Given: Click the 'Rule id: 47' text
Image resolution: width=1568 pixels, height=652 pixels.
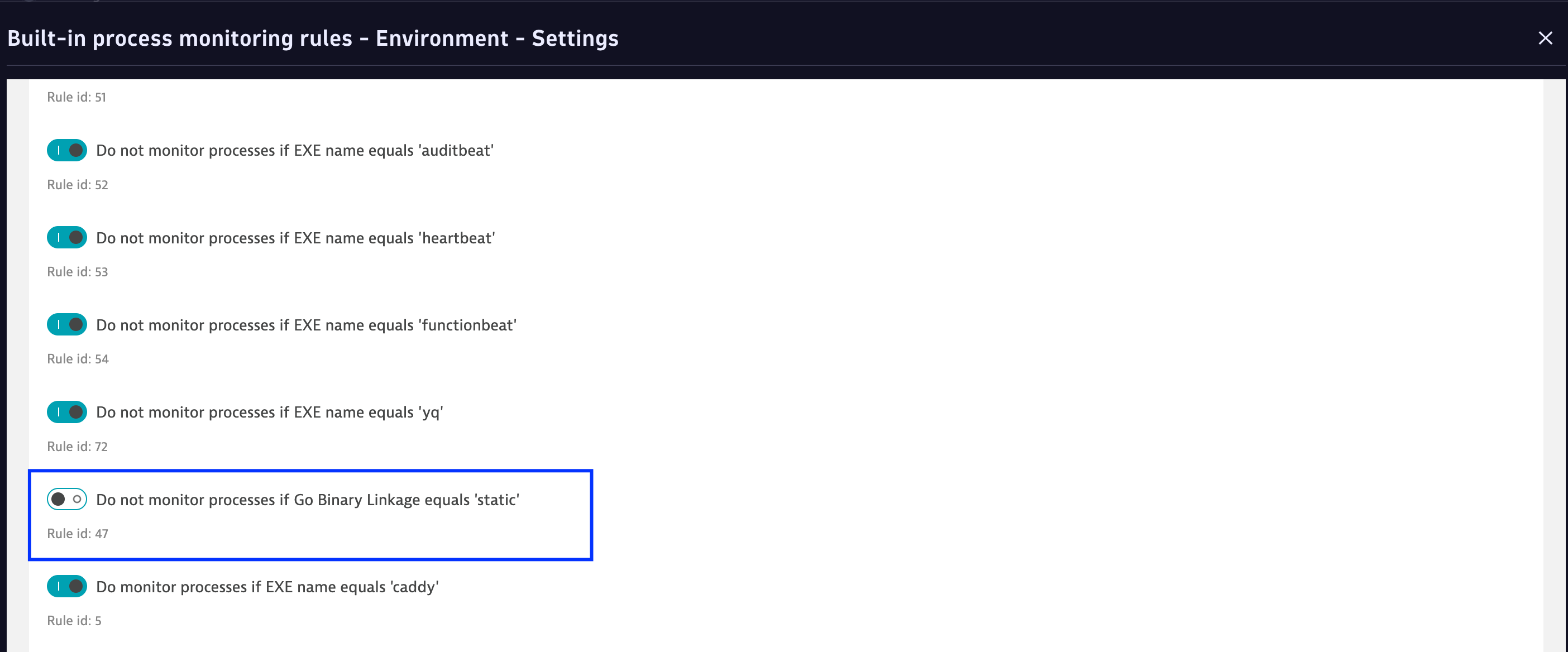Looking at the screenshot, I should (x=77, y=533).
